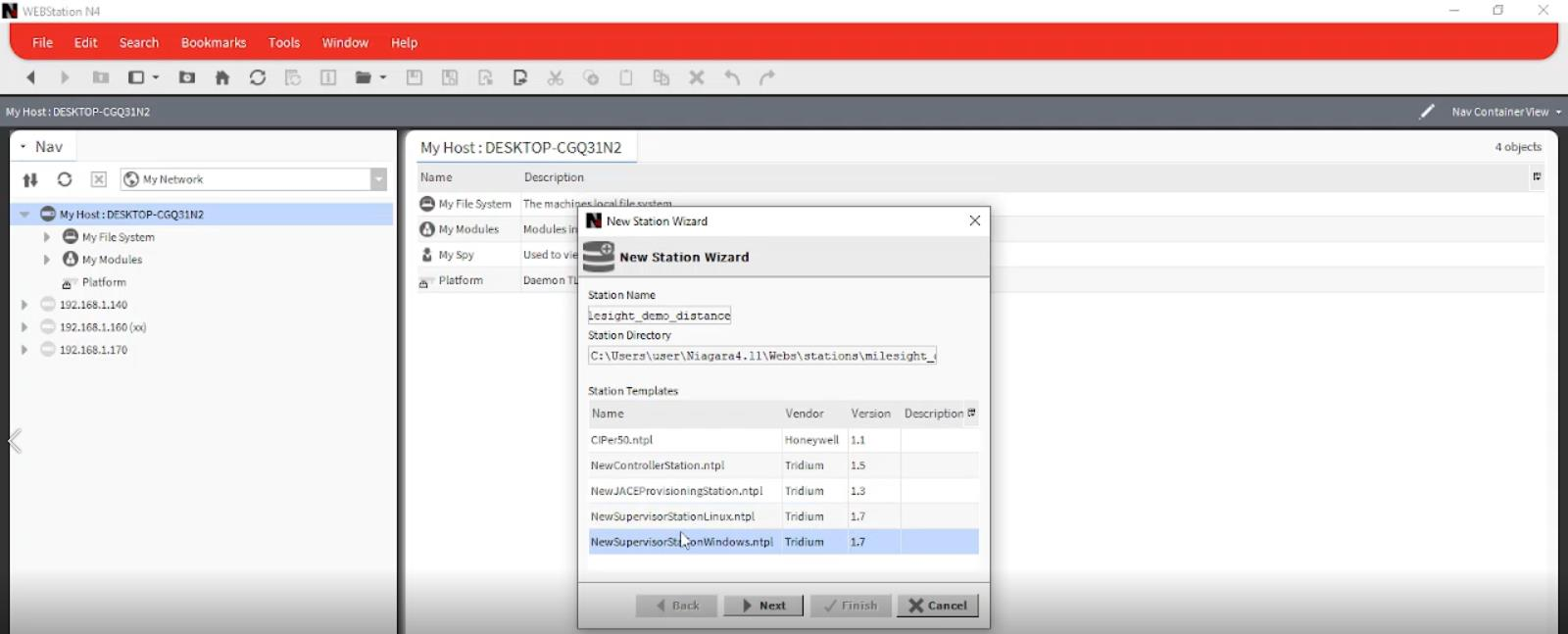Open the dropdown arrow beside the Open icon
Screen dimensions: 1568x634
tap(383, 77)
